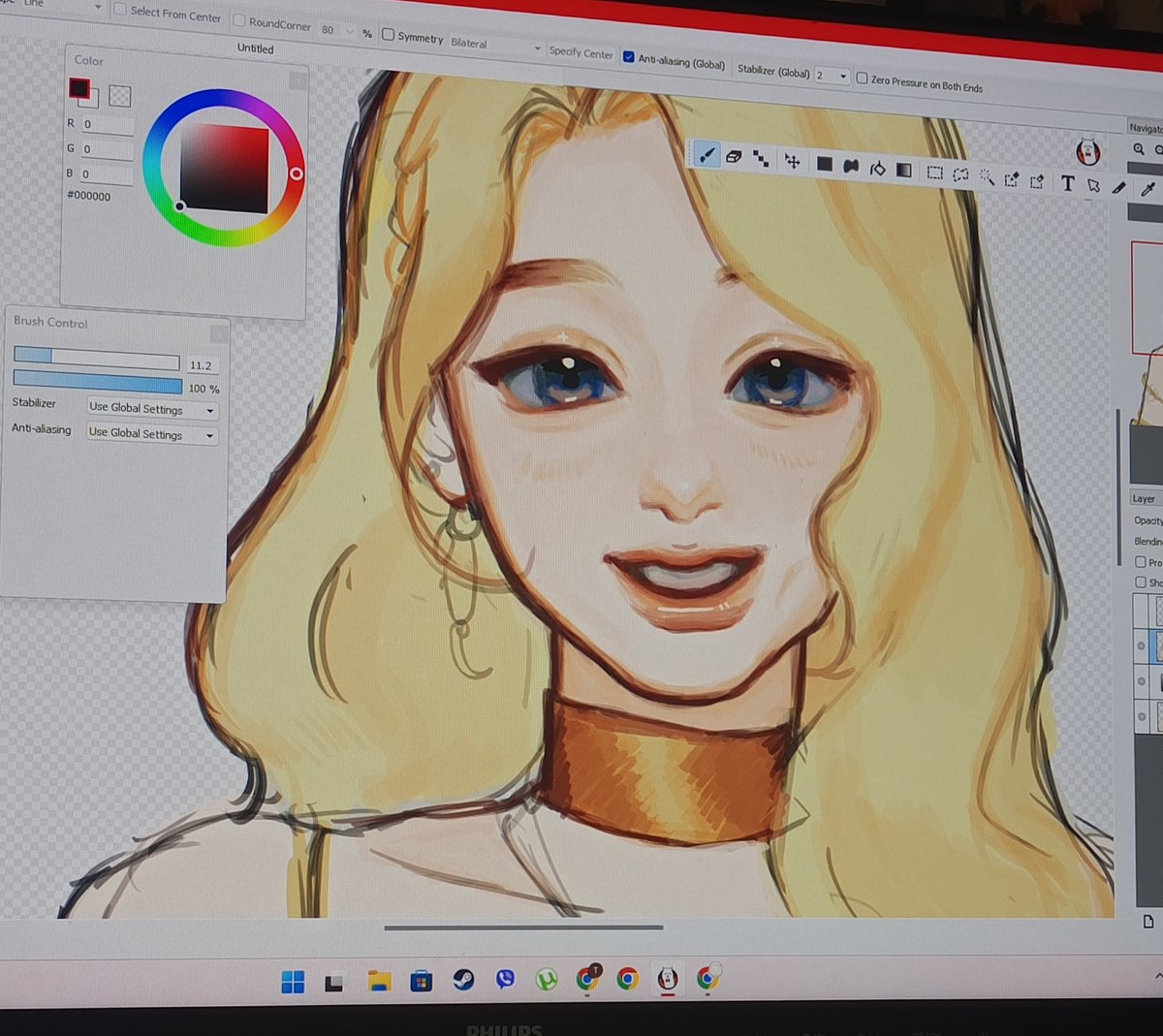The image size is (1163, 1036).
Task: Launch Steam from the taskbar
Action: click(x=463, y=981)
